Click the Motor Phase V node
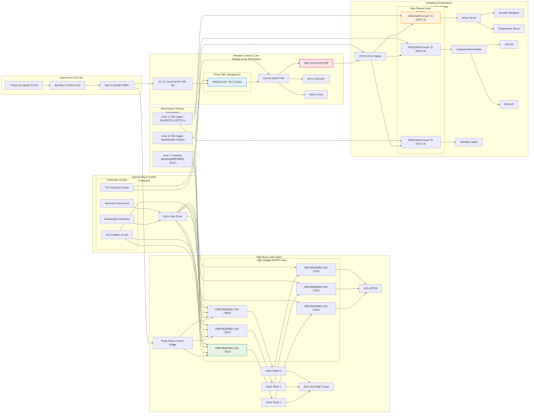 tap(273, 387)
